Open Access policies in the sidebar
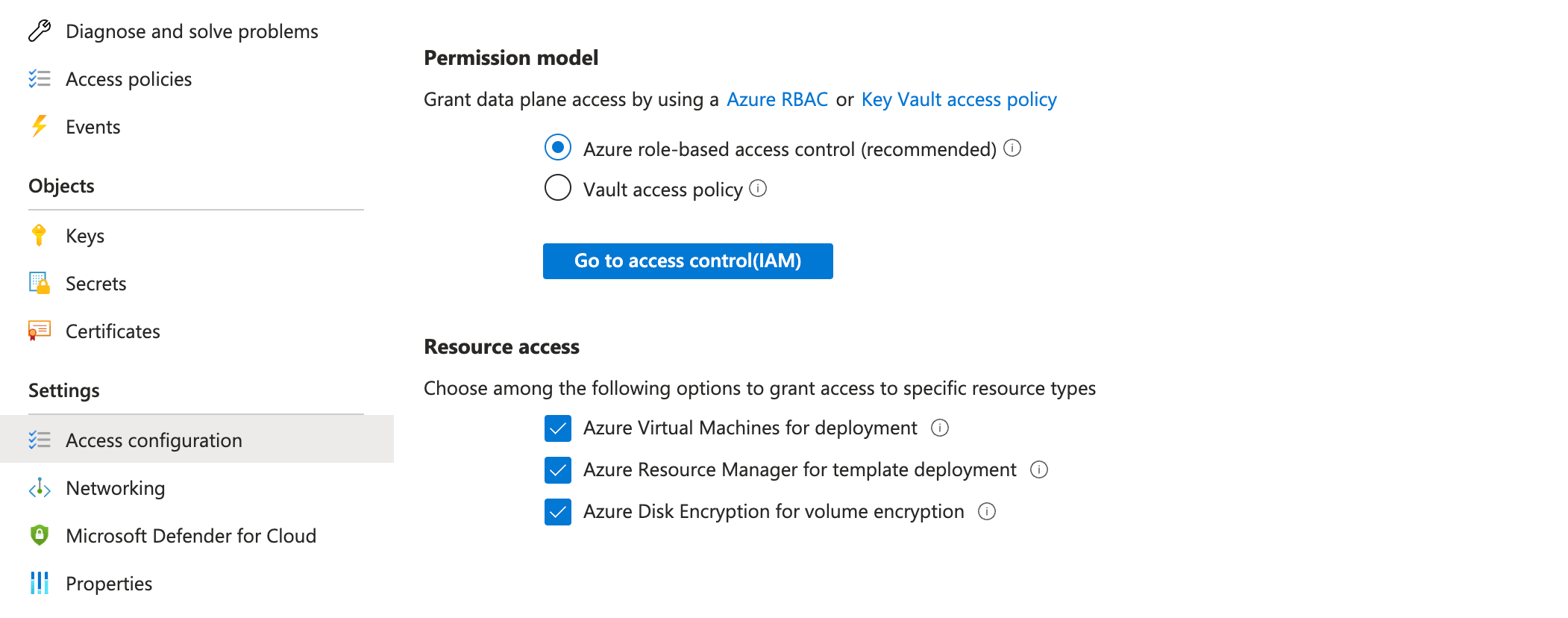The height and width of the screenshot is (618, 1568). (128, 79)
